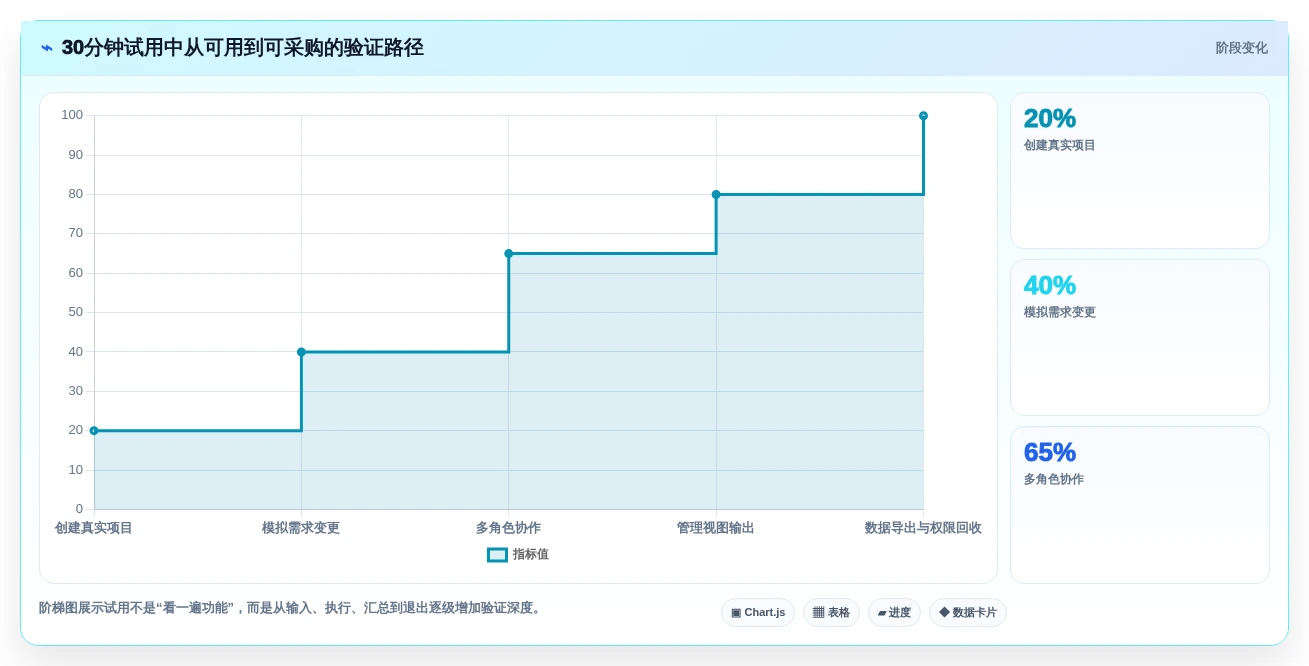The height and width of the screenshot is (666, 1309).
Task: Click the 指标值 legend label
Action: tap(531, 555)
